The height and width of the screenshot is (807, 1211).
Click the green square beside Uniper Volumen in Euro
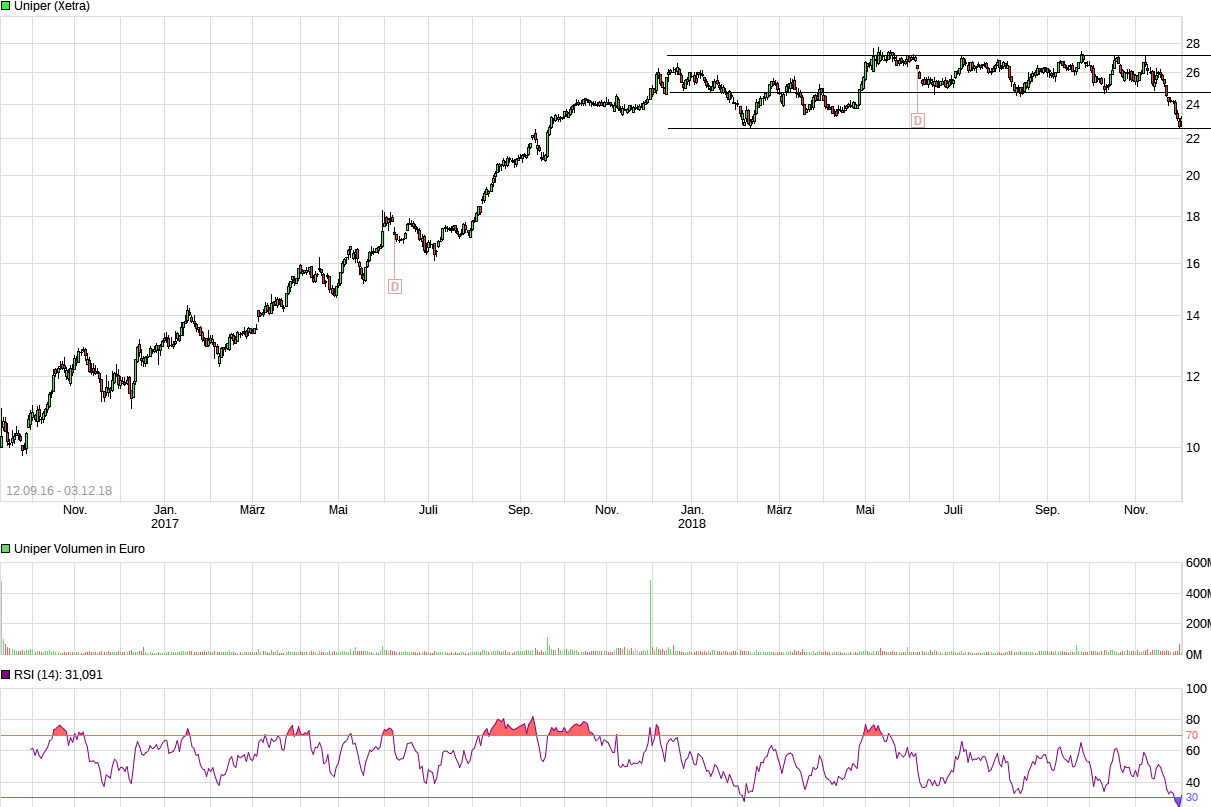(6, 549)
